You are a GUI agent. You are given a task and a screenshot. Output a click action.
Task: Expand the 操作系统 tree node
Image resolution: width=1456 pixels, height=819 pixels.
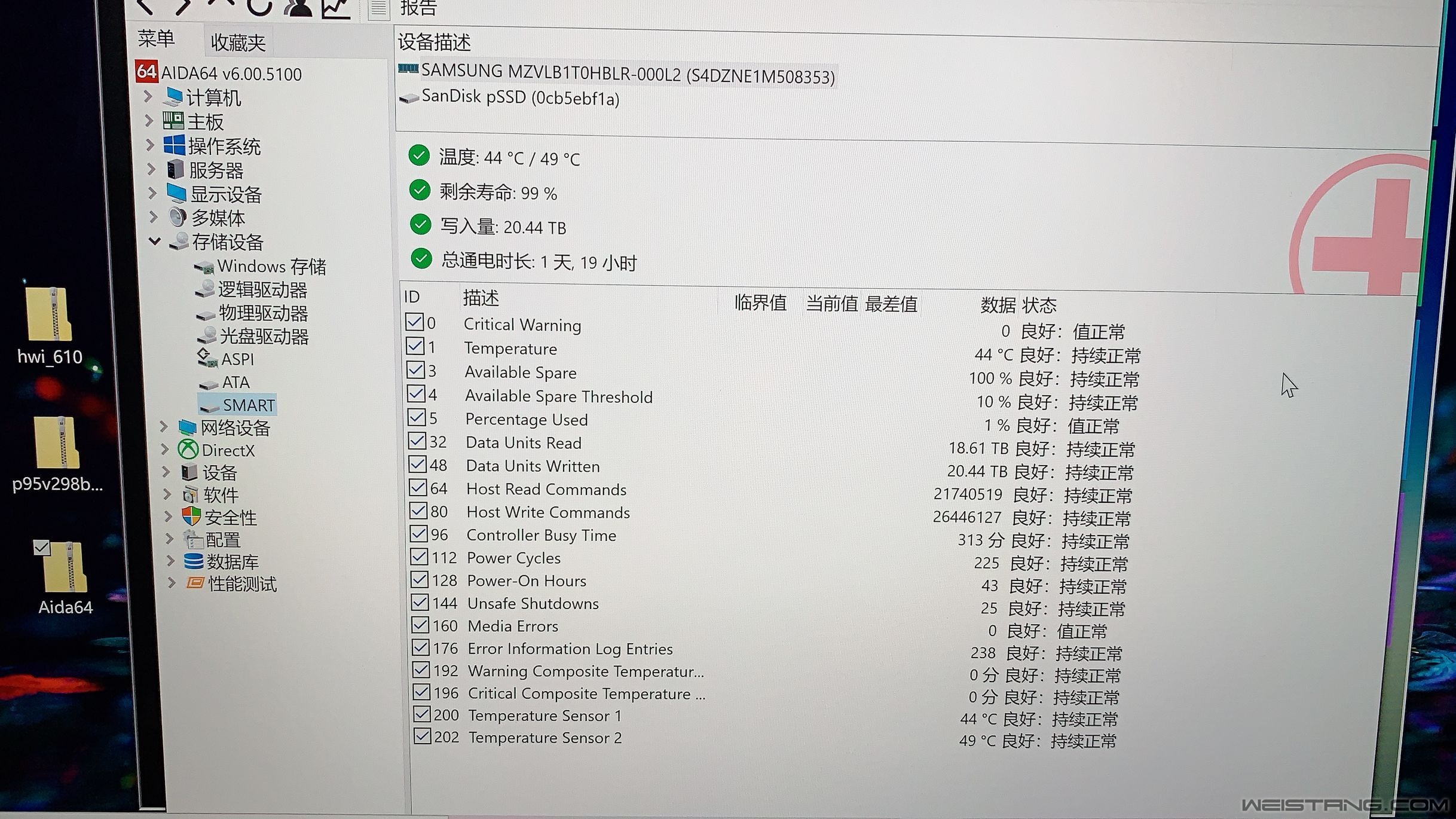[150, 145]
